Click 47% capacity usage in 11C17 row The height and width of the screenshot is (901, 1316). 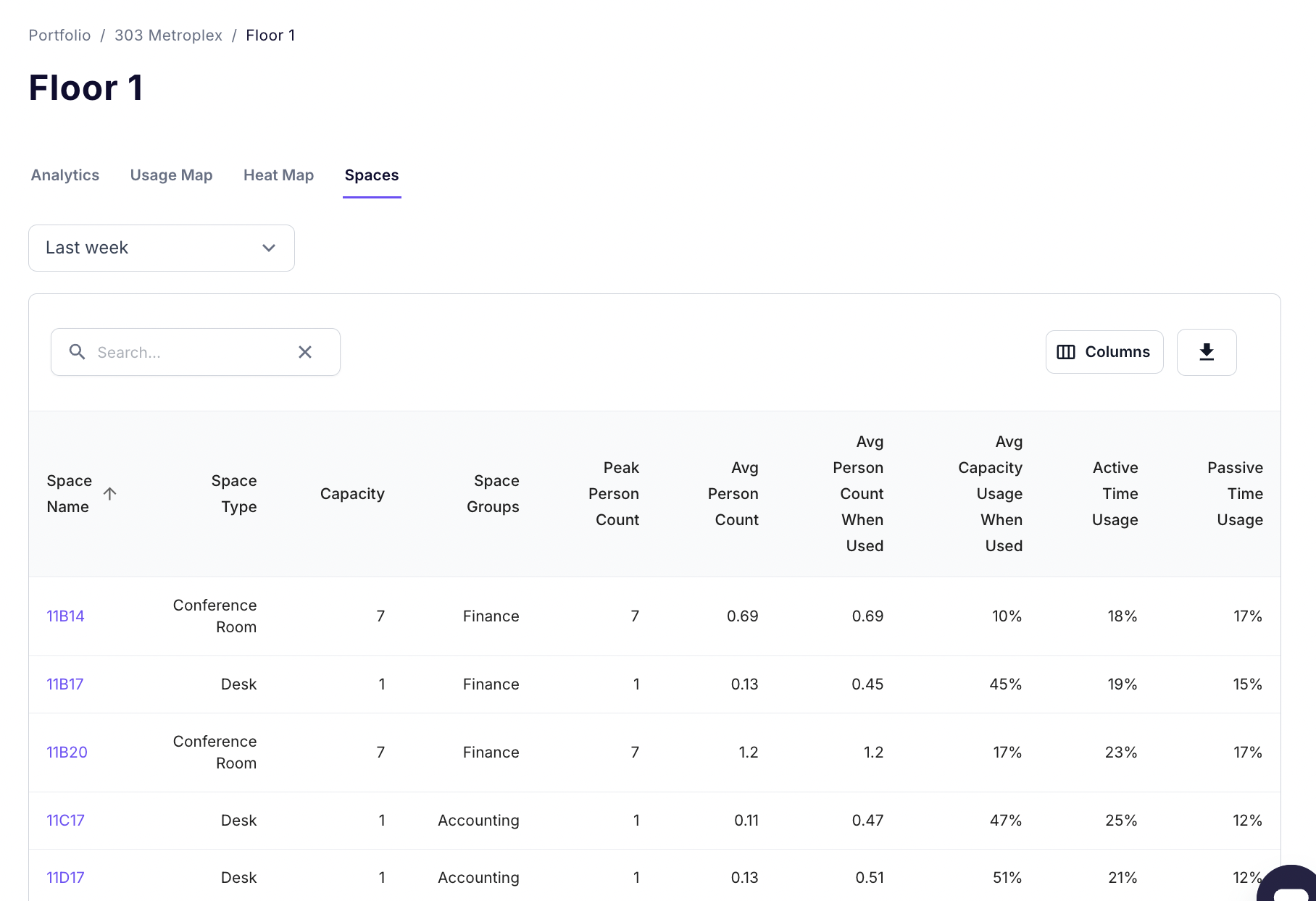click(1006, 821)
